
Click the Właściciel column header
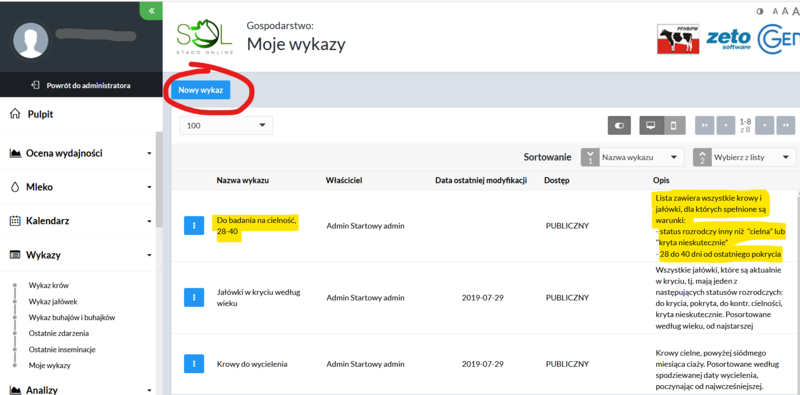click(x=344, y=180)
